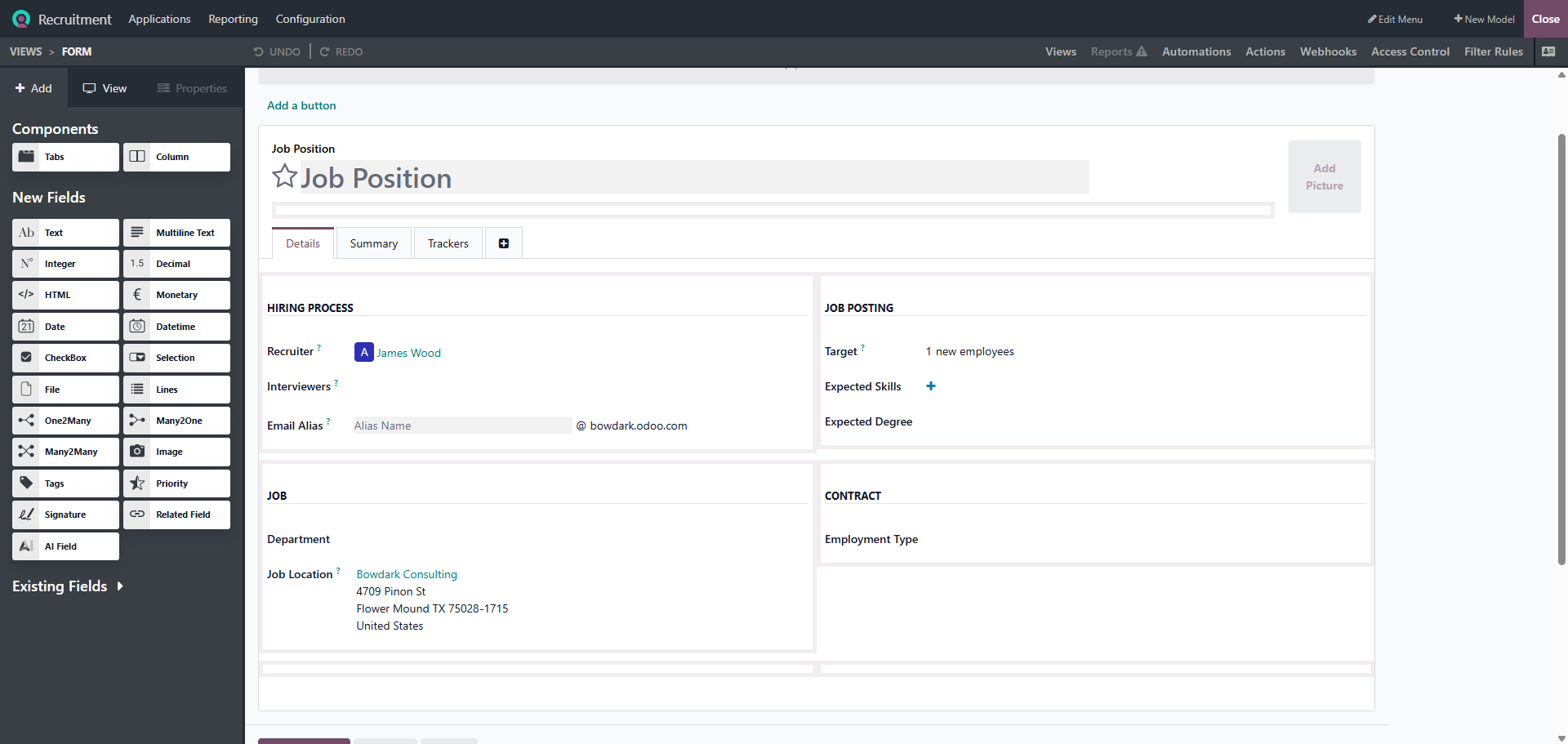Viewport: 1568px width, 744px height.
Task: Choose the Integer field component
Action: tap(65, 264)
